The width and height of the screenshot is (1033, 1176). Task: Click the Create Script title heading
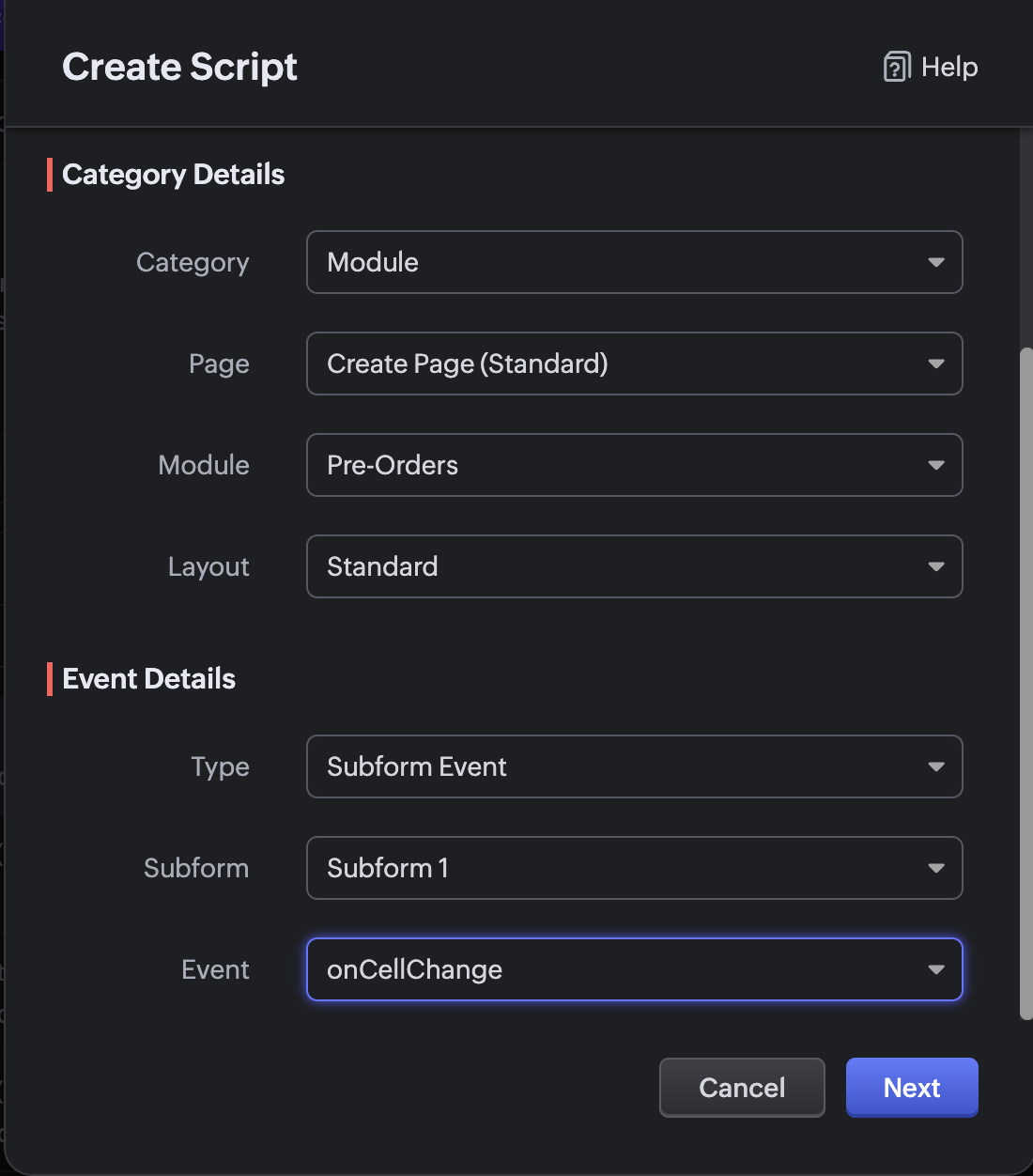[179, 67]
